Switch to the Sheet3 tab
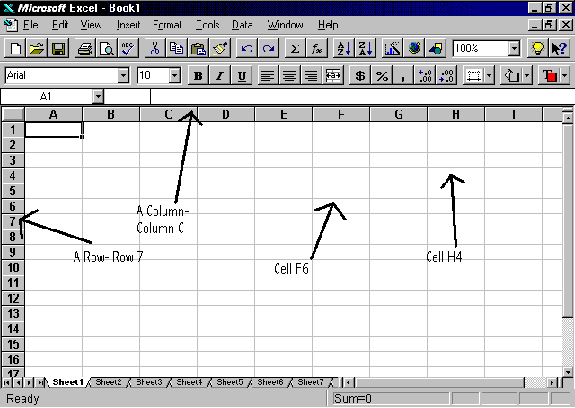The height and width of the screenshot is (408, 575). tap(149, 382)
